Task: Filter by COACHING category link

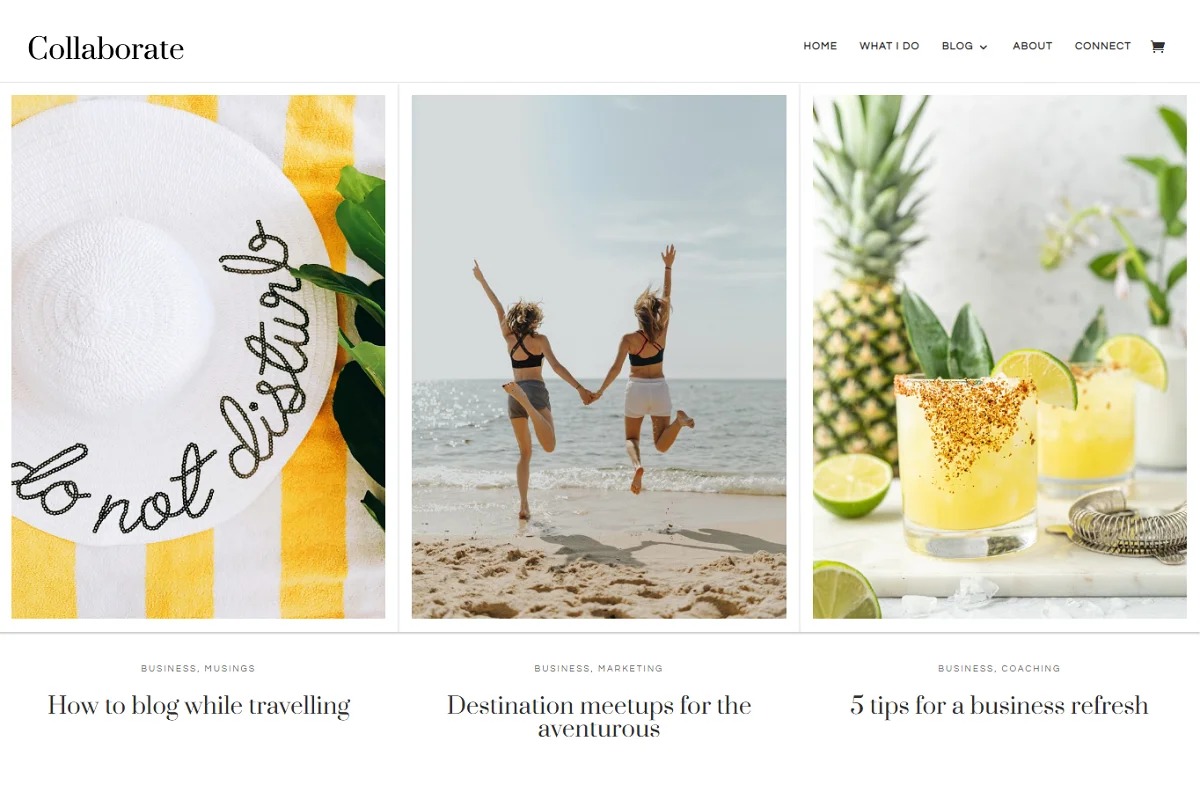Action: pos(1031,668)
